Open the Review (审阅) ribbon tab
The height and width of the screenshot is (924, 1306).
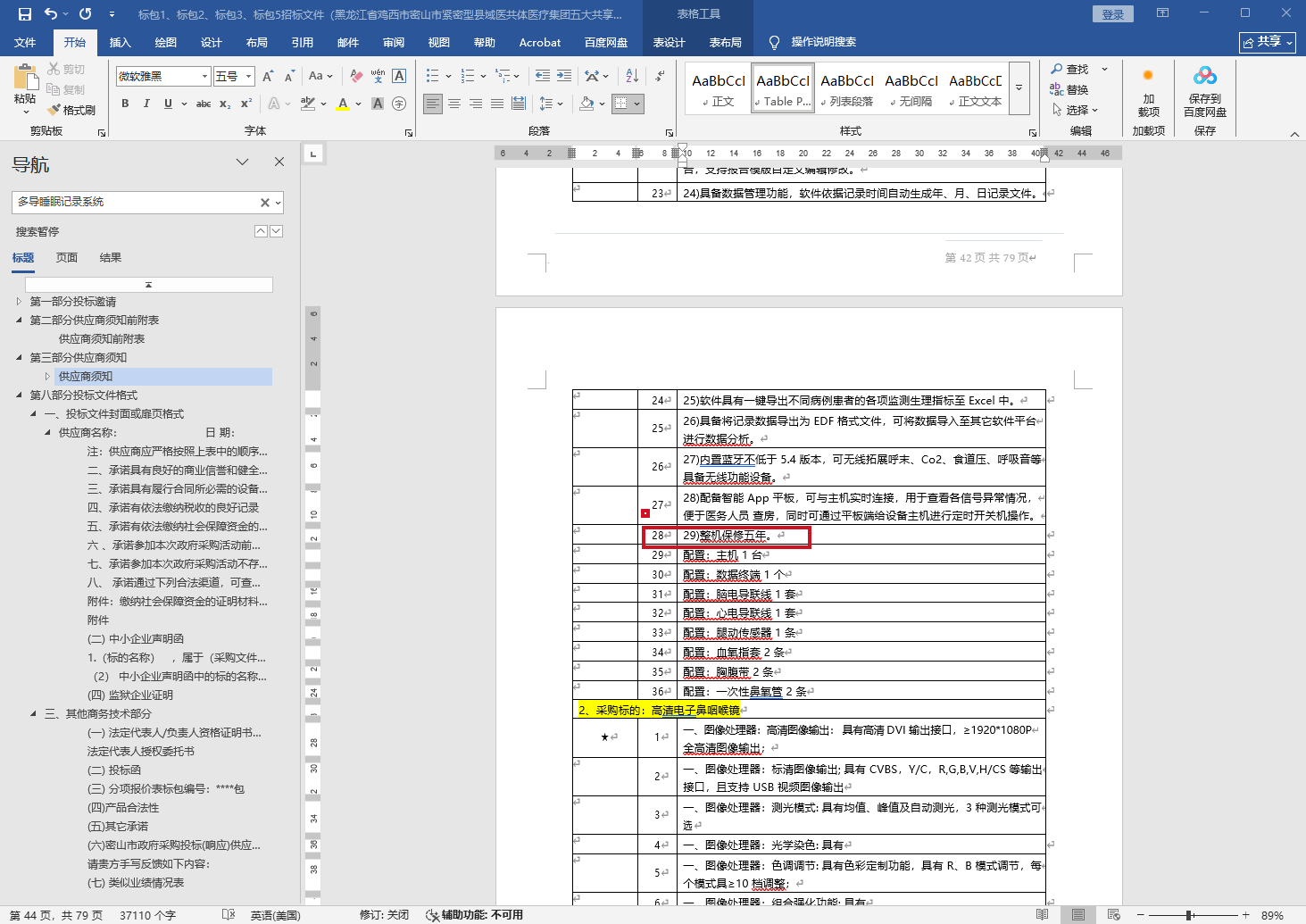[394, 42]
